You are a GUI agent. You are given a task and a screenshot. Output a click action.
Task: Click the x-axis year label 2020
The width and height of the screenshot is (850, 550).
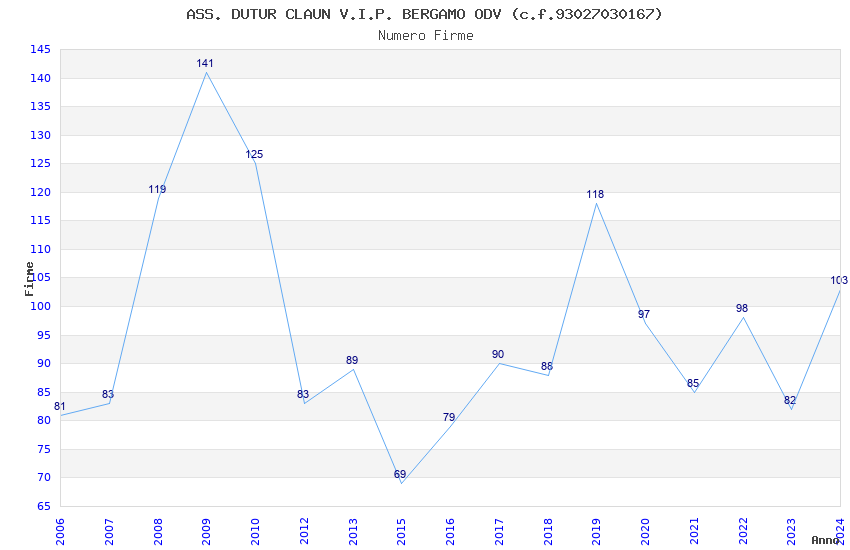point(646,532)
